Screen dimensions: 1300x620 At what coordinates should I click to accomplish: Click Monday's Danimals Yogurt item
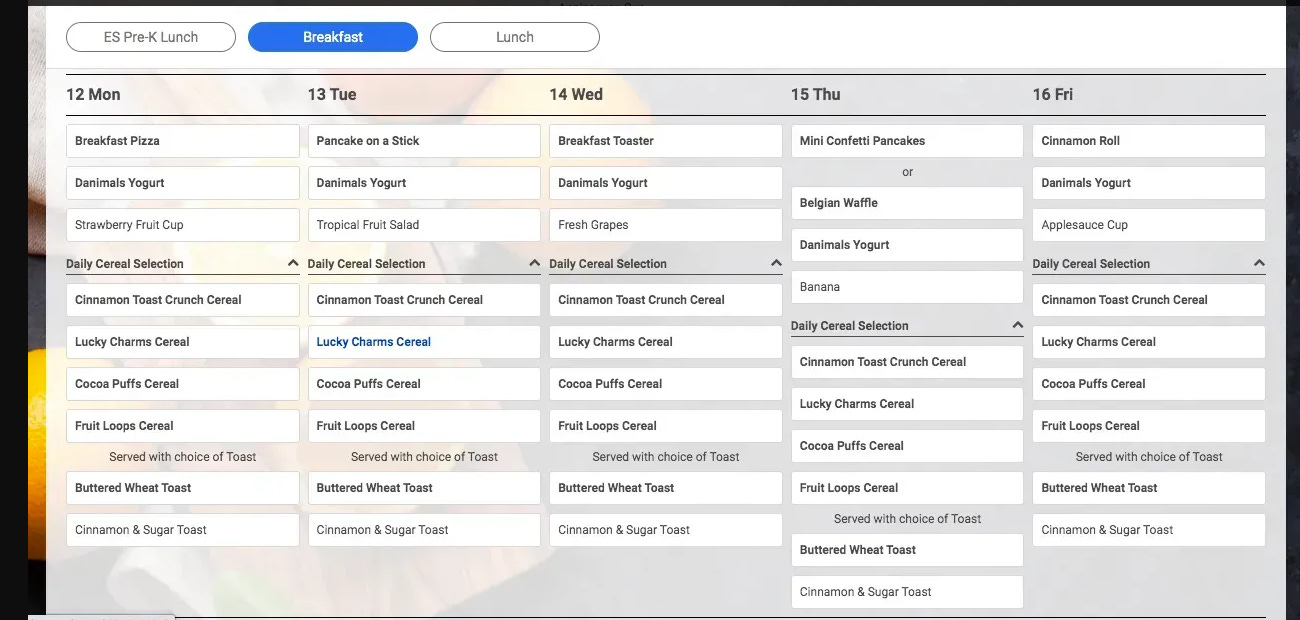[183, 183]
